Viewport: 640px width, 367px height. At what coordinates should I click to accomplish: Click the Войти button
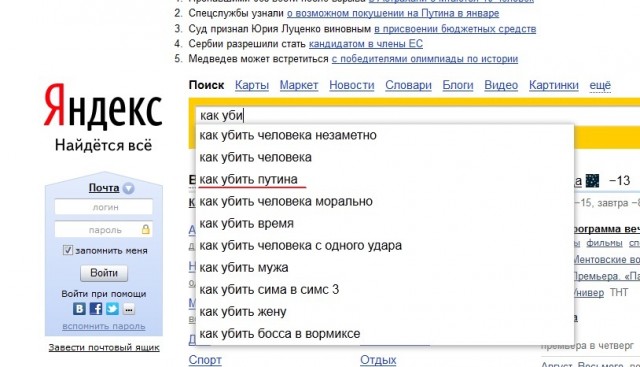[104, 273]
